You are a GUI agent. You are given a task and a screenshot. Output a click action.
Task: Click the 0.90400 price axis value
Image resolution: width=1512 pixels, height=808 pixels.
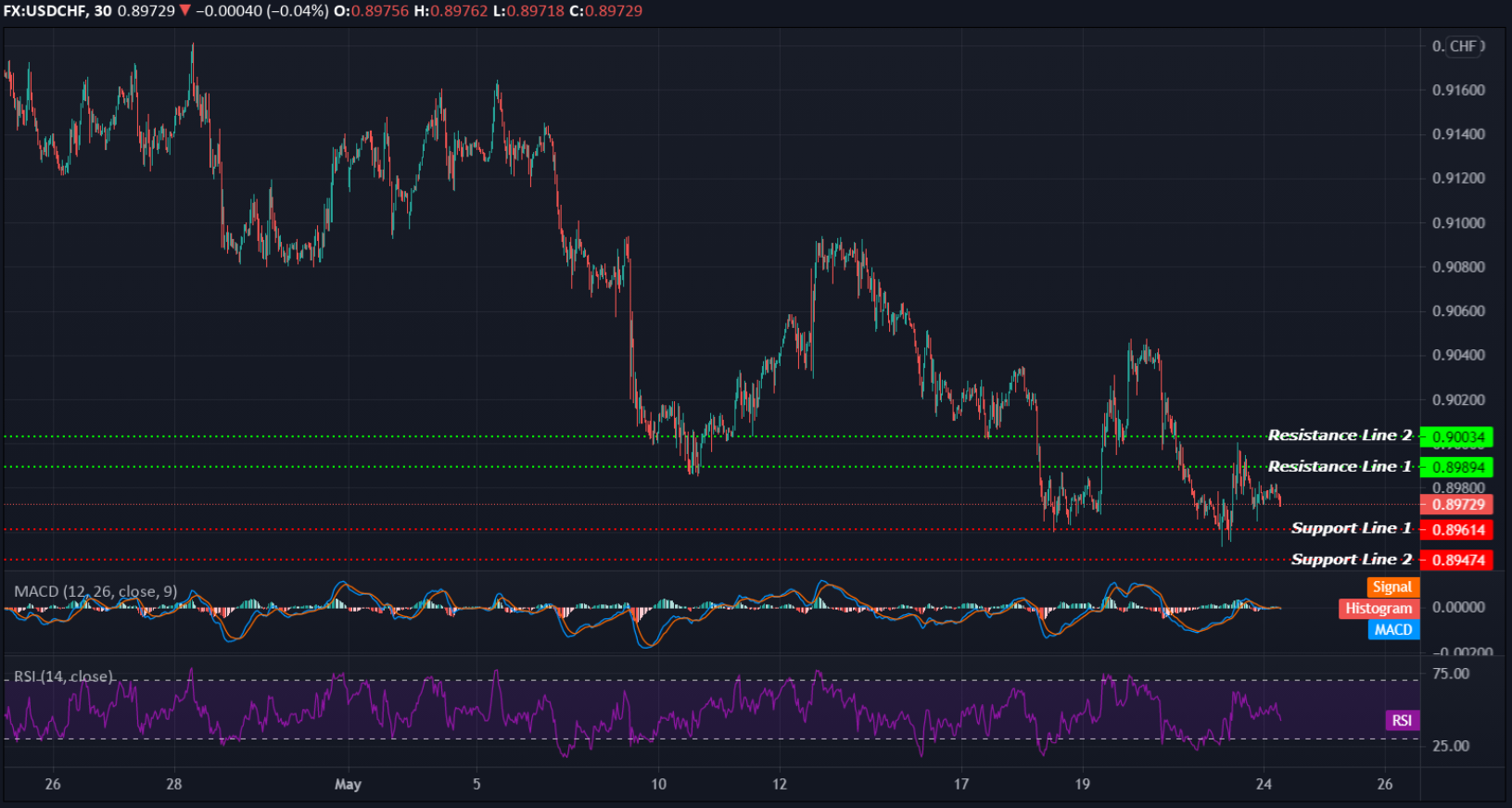[1458, 356]
